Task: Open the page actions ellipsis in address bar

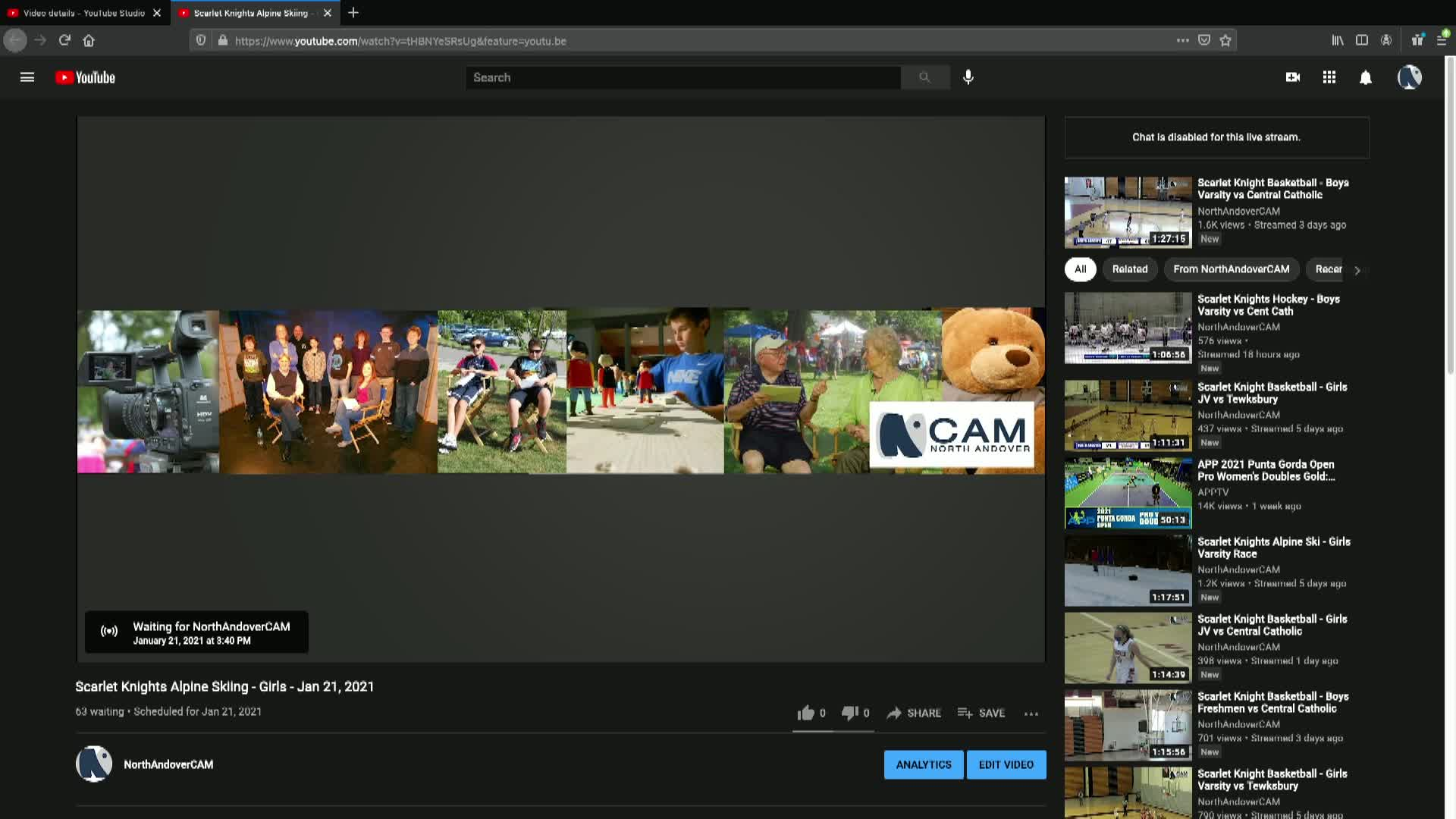Action: [1182, 40]
